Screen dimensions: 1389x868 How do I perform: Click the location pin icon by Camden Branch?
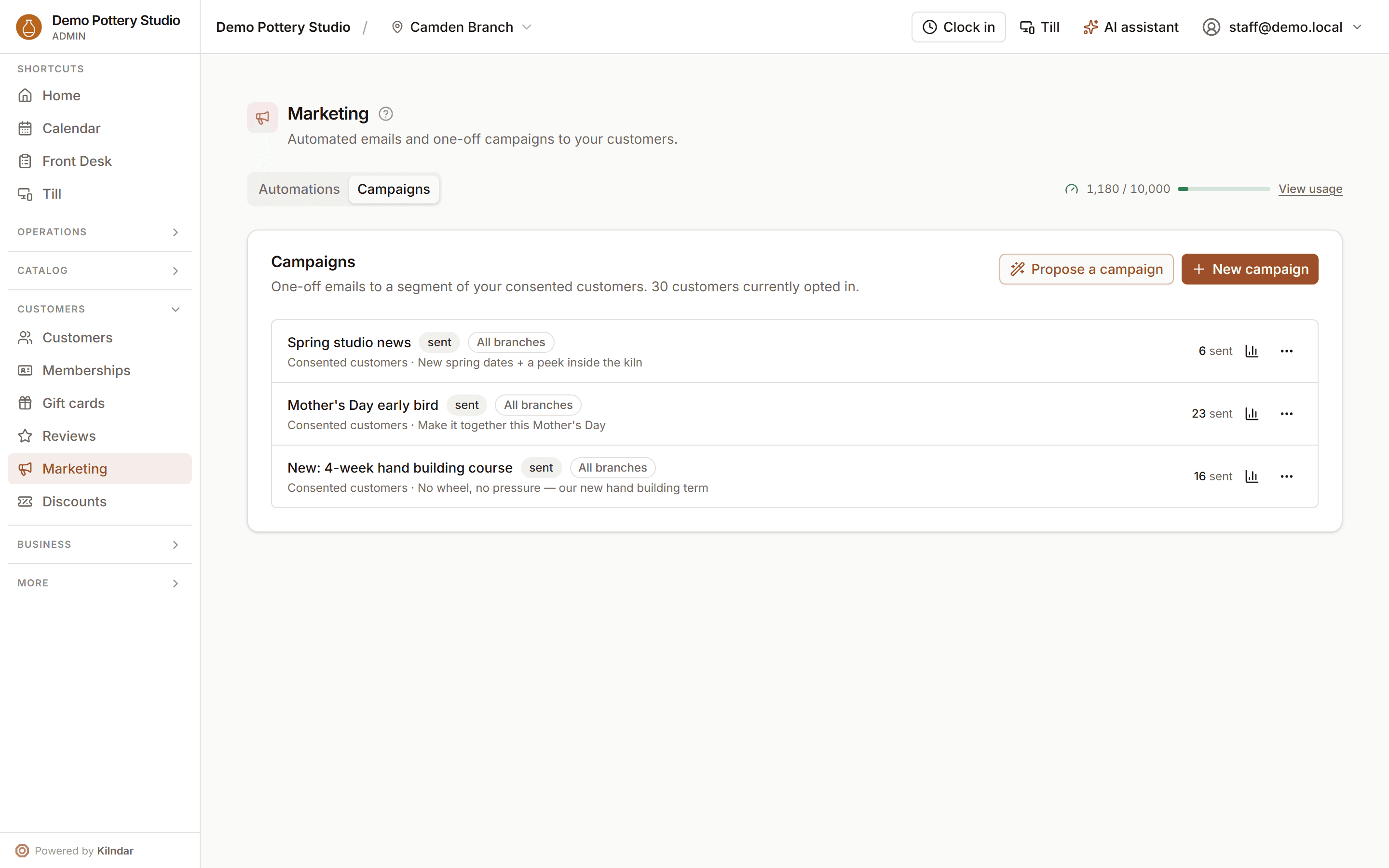click(396, 27)
